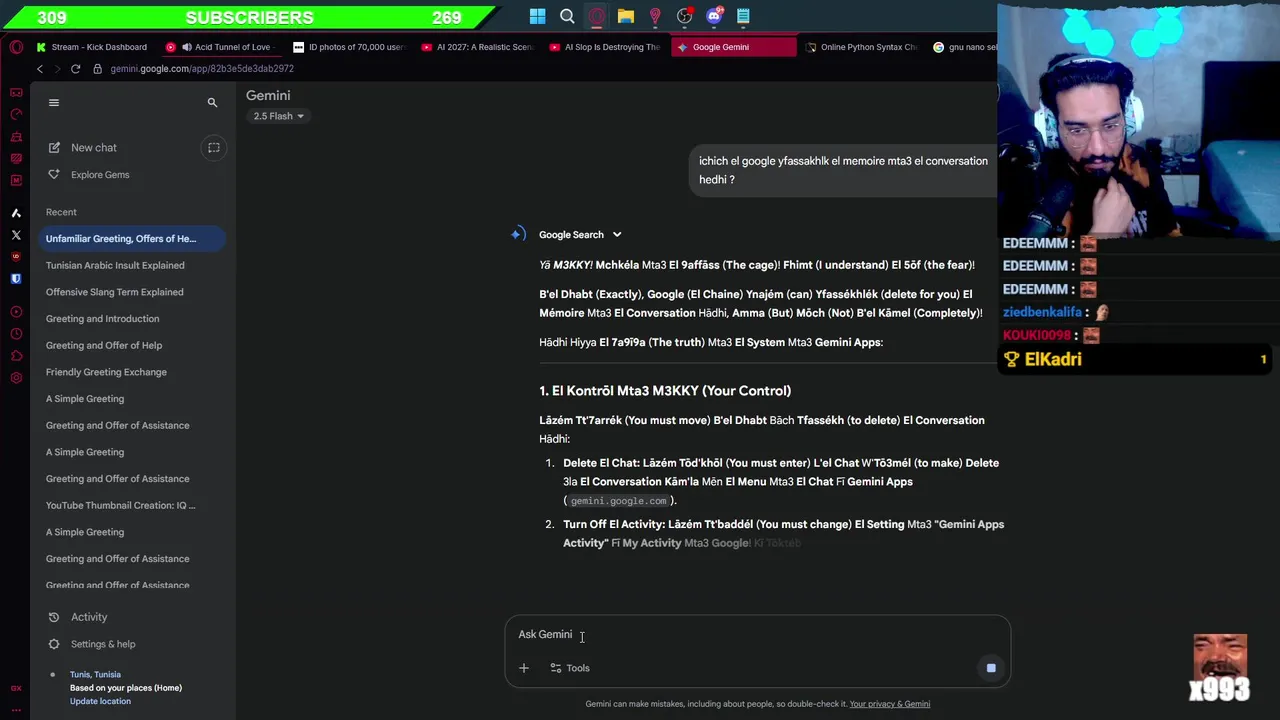
Task: Start a New chat
Action: pyautogui.click(x=94, y=148)
